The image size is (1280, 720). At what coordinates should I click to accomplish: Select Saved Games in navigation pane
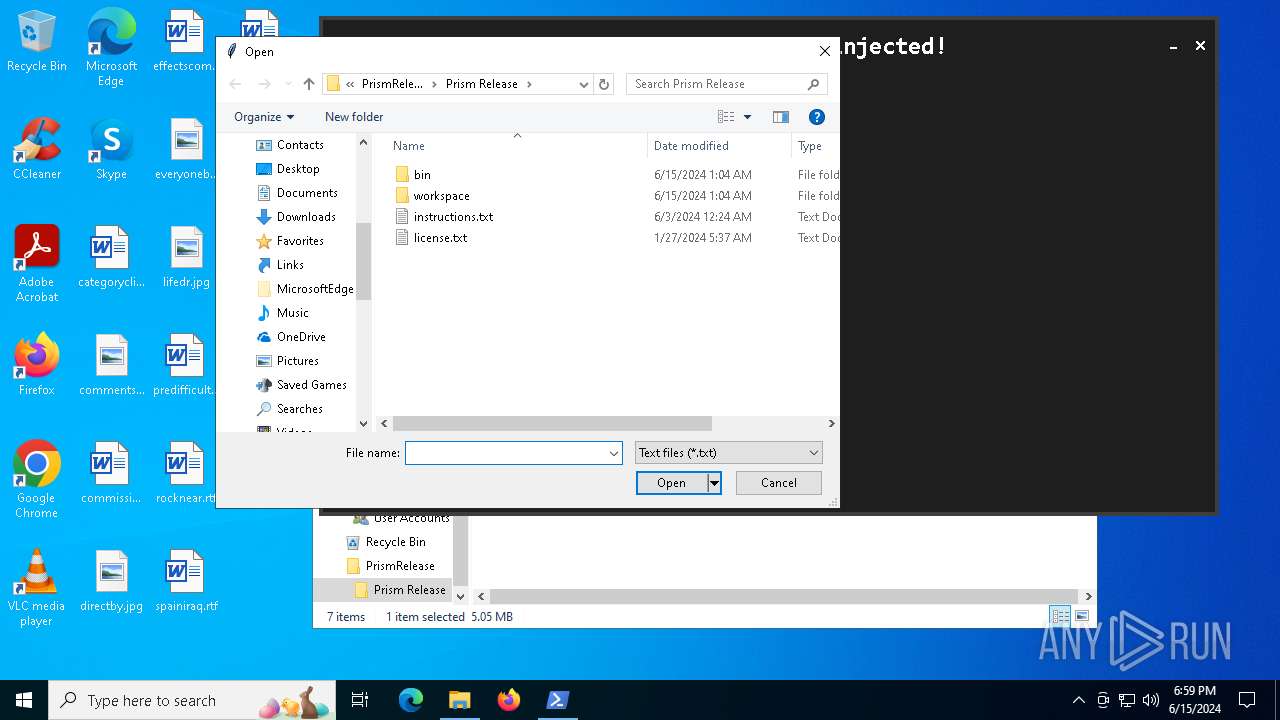312,385
